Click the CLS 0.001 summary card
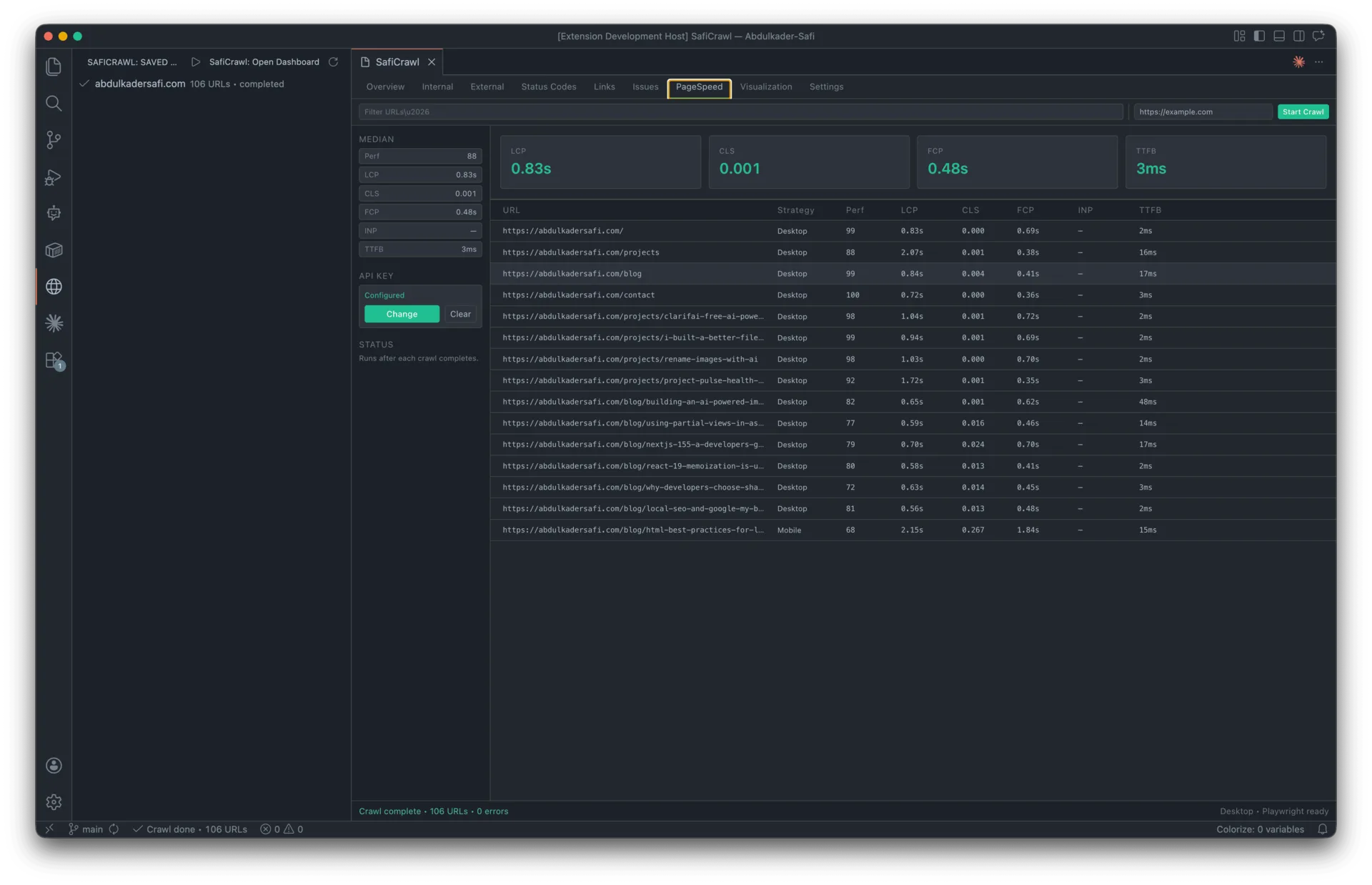1372x885 pixels. 808,162
